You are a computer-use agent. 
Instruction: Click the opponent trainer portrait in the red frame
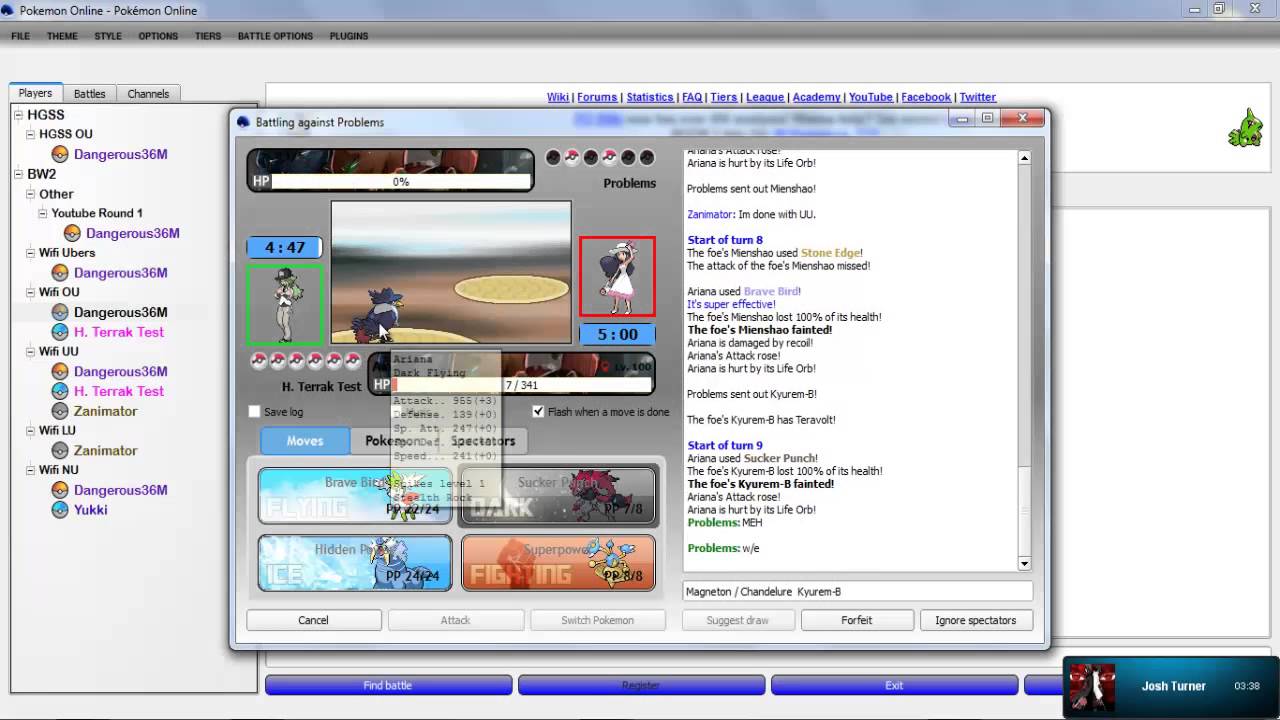coord(617,276)
